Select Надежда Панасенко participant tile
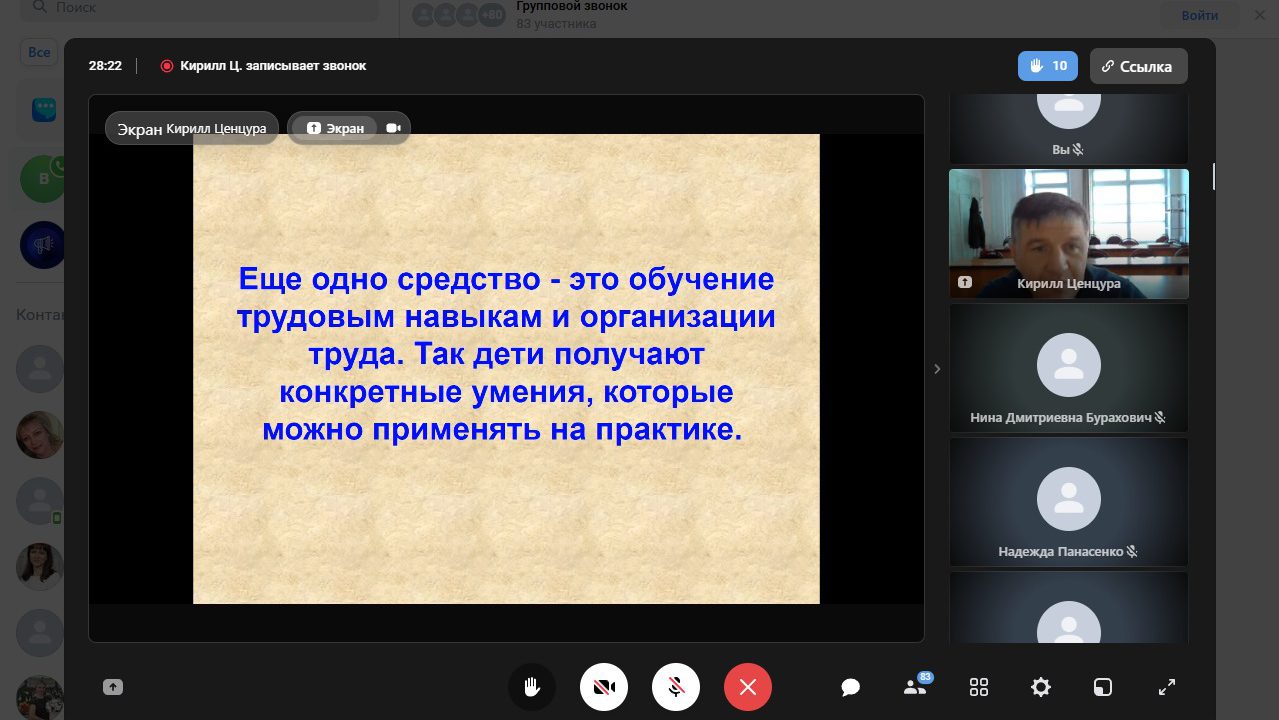The width and height of the screenshot is (1279, 720). tap(1068, 502)
